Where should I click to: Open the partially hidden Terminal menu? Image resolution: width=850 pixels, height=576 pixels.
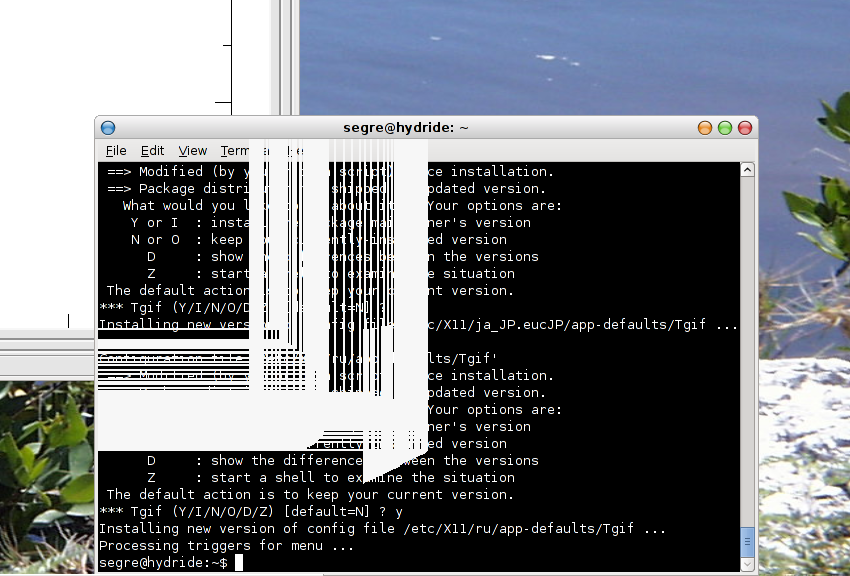234,151
